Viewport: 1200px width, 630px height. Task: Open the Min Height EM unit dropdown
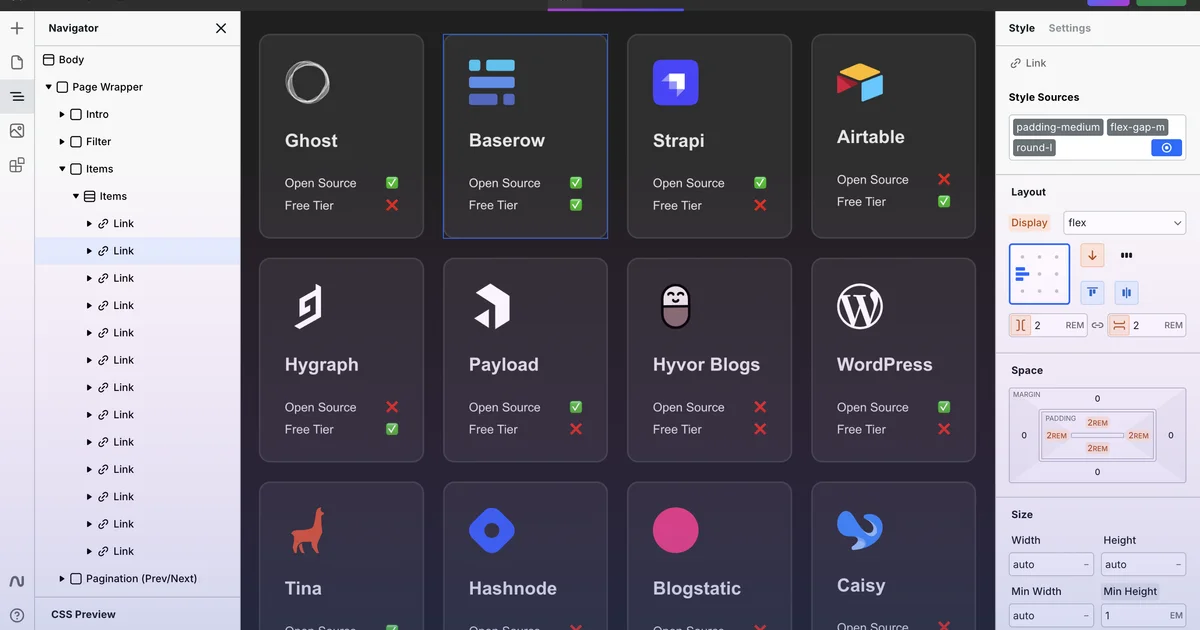coord(1175,616)
